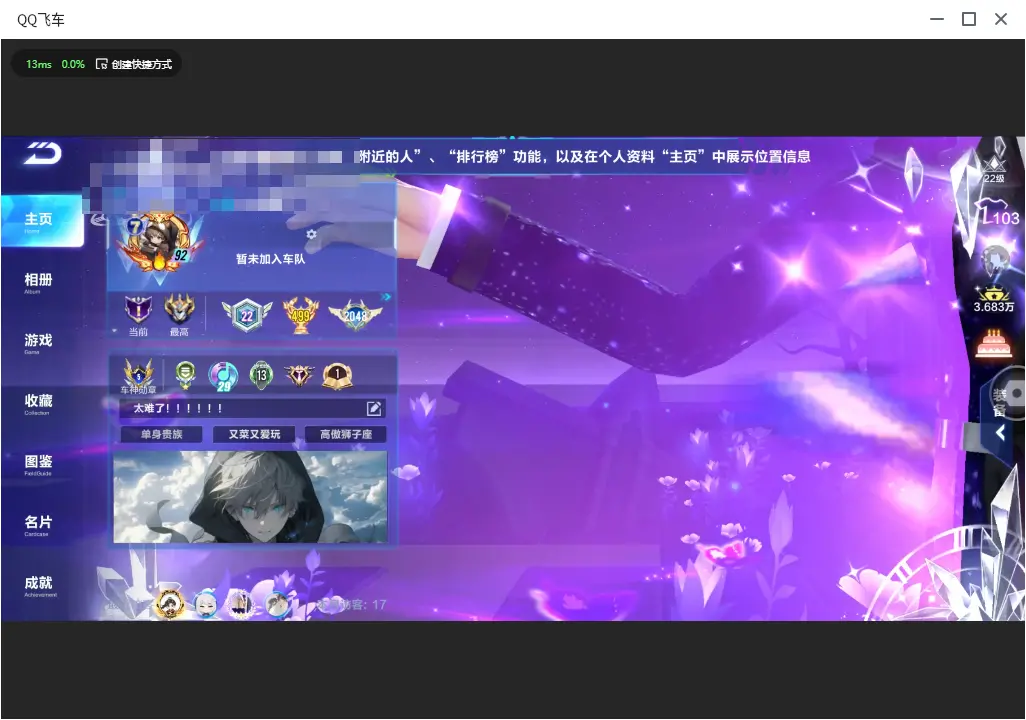The height and width of the screenshot is (720, 1026).
Task: Select the 又菜又爱玩 tag
Action: (254, 435)
